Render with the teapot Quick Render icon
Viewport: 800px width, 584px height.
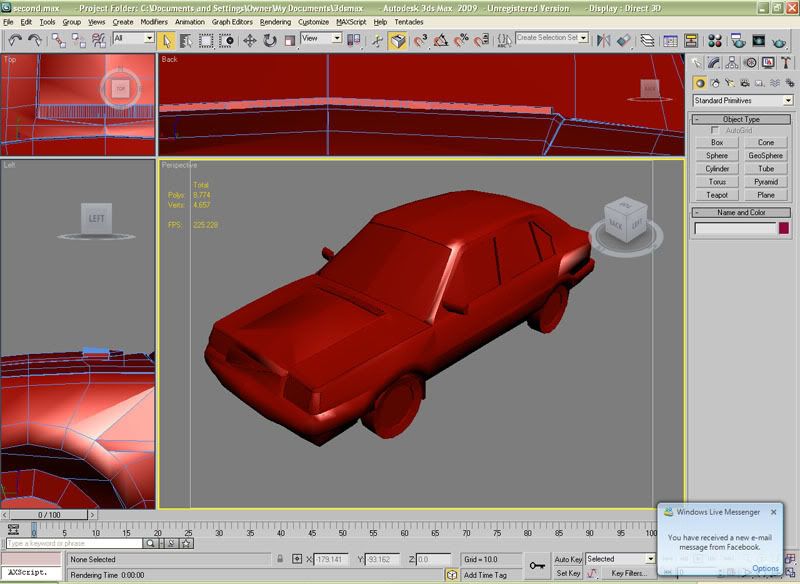tap(778, 40)
